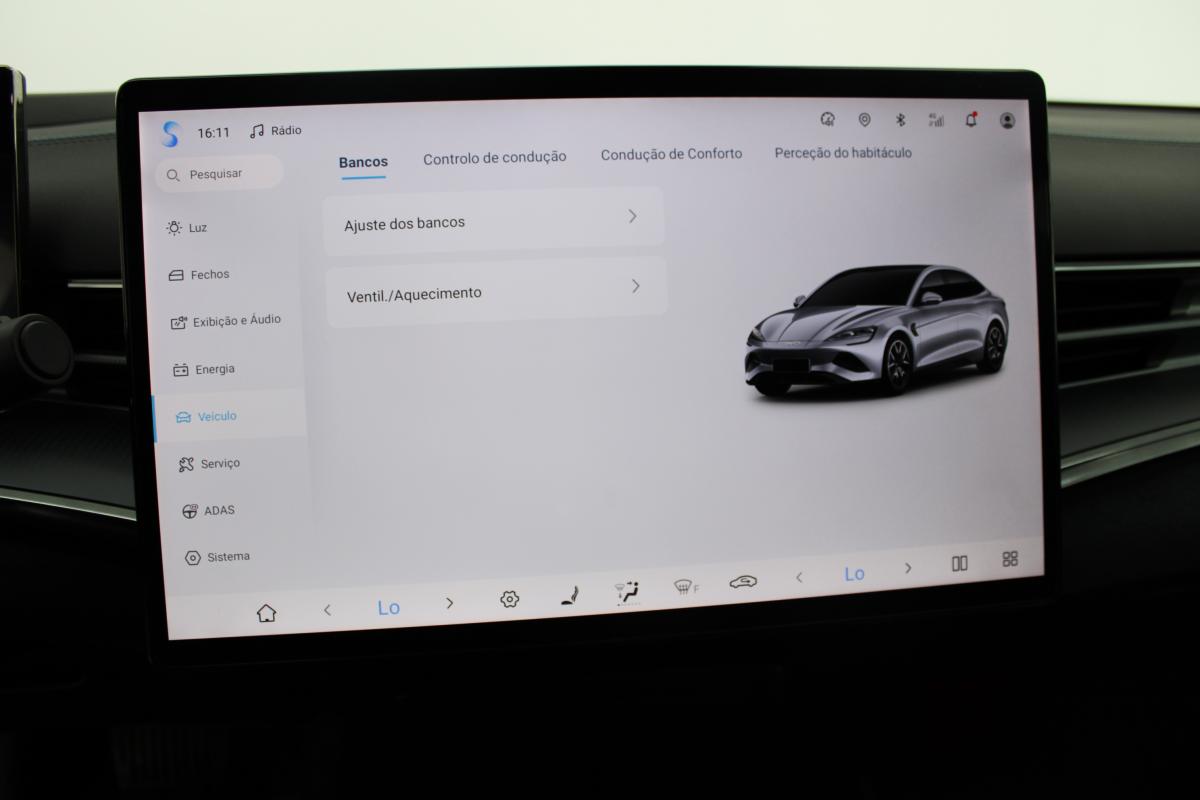Tap the home icon in bottom bar
Image resolution: width=1200 pixels, height=800 pixels.
266,612
